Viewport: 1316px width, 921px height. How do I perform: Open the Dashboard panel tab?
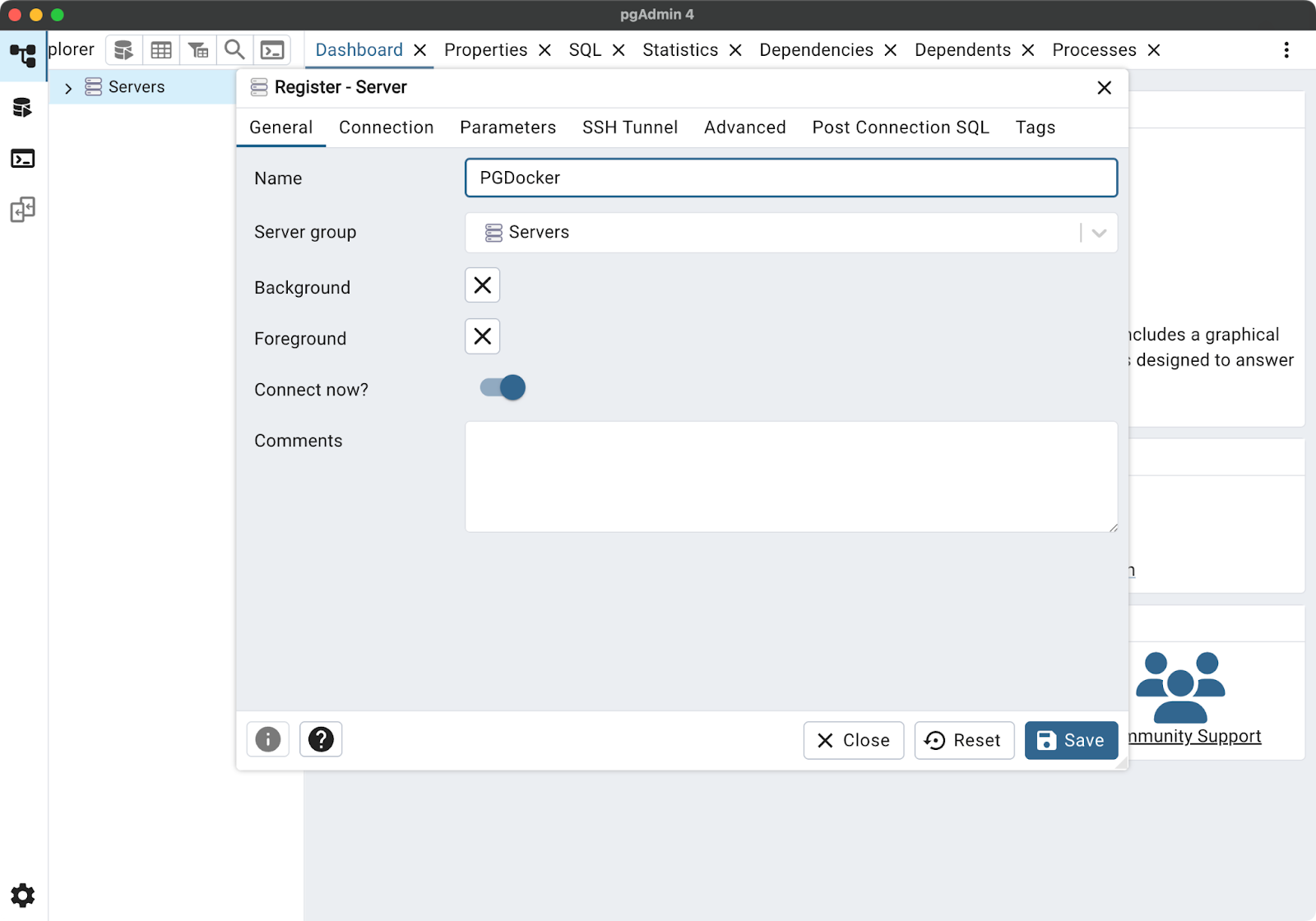[x=359, y=50]
